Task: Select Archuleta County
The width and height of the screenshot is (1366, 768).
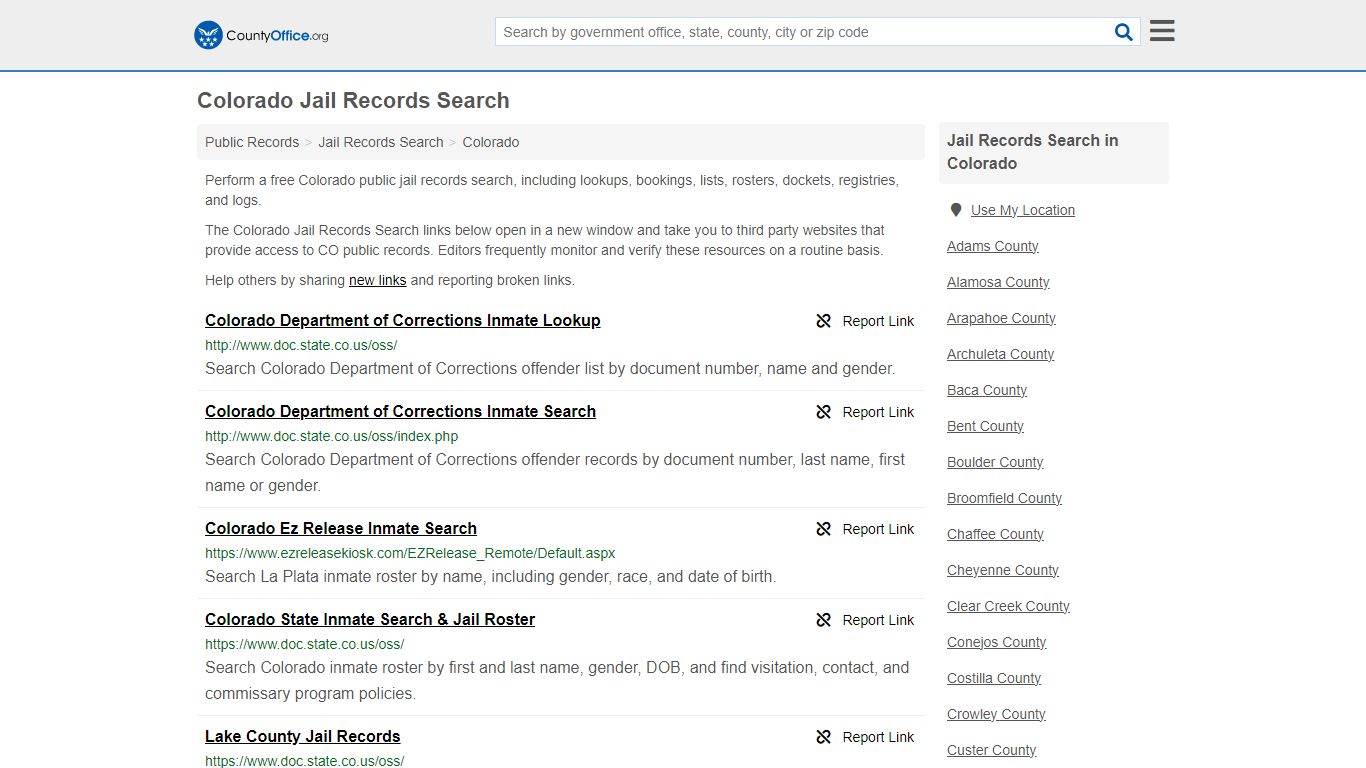Action: pos(1000,354)
